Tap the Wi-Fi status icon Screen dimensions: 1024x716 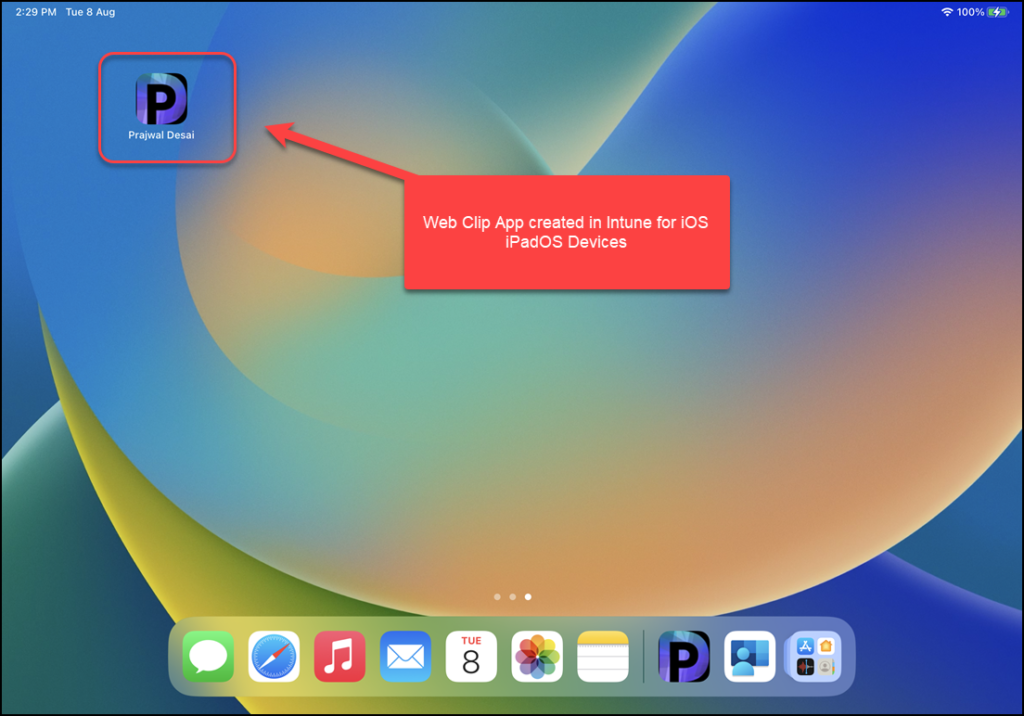click(x=946, y=12)
